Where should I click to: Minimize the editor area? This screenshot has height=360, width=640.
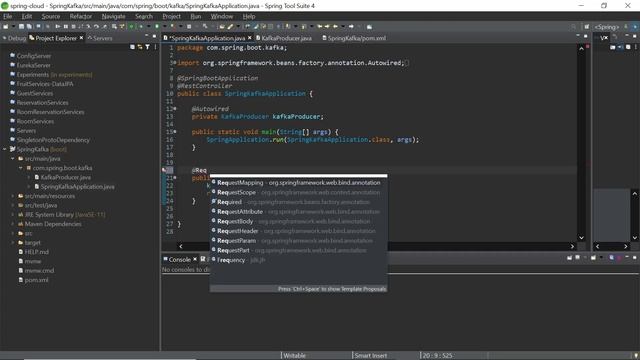click(x=578, y=36)
